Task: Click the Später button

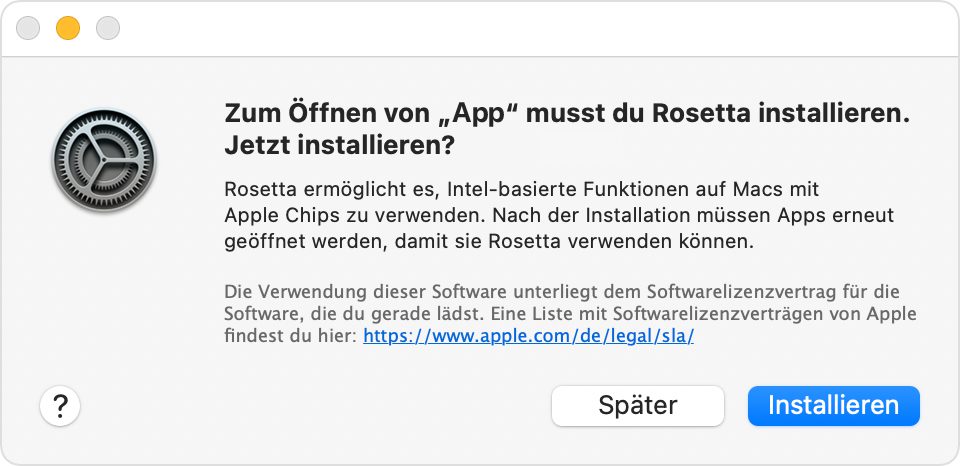Action: pyautogui.click(x=637, y=405)
